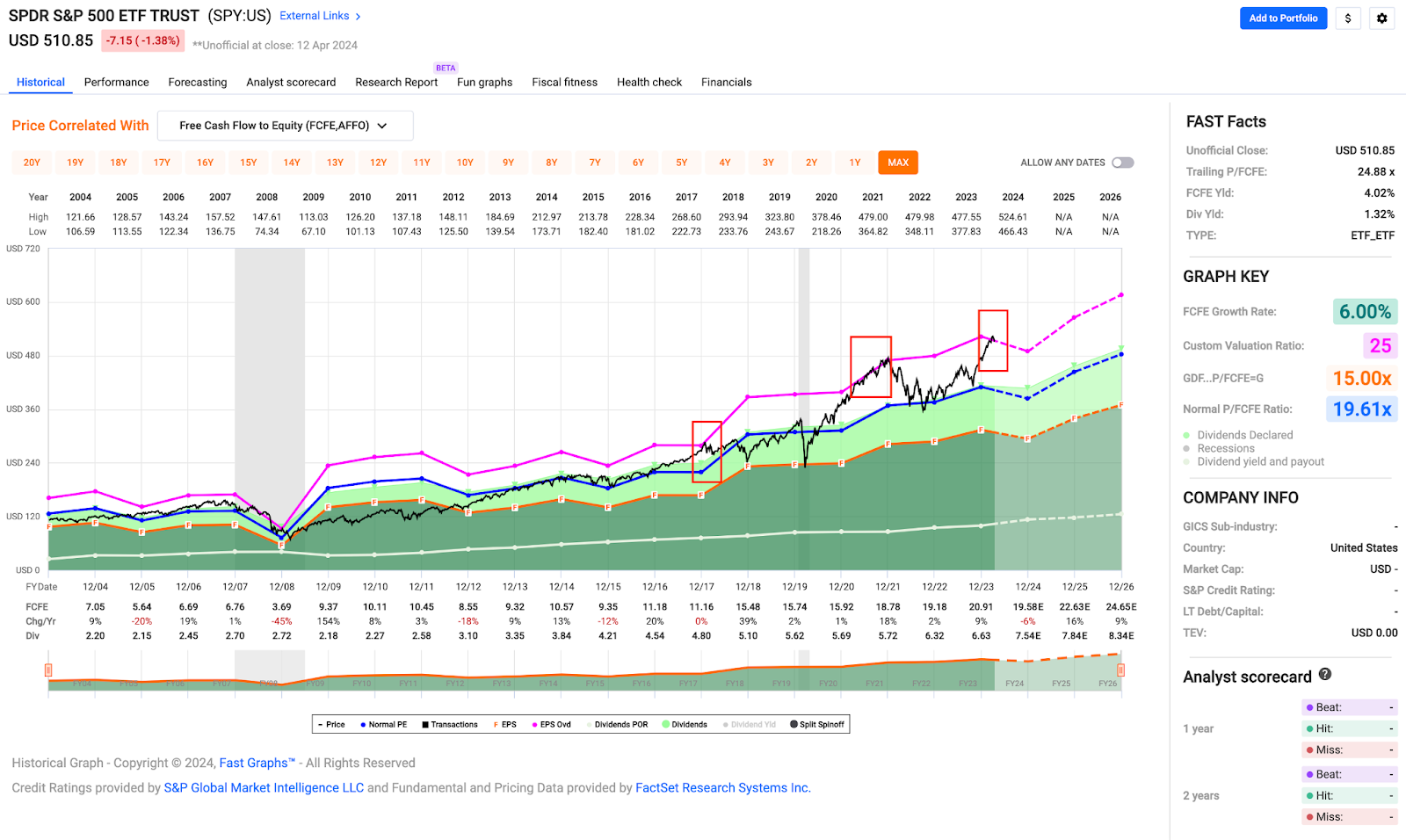Open the currency dollar-sign button
This screenshot has height=840, width=1406.
tap(1348, 18)
